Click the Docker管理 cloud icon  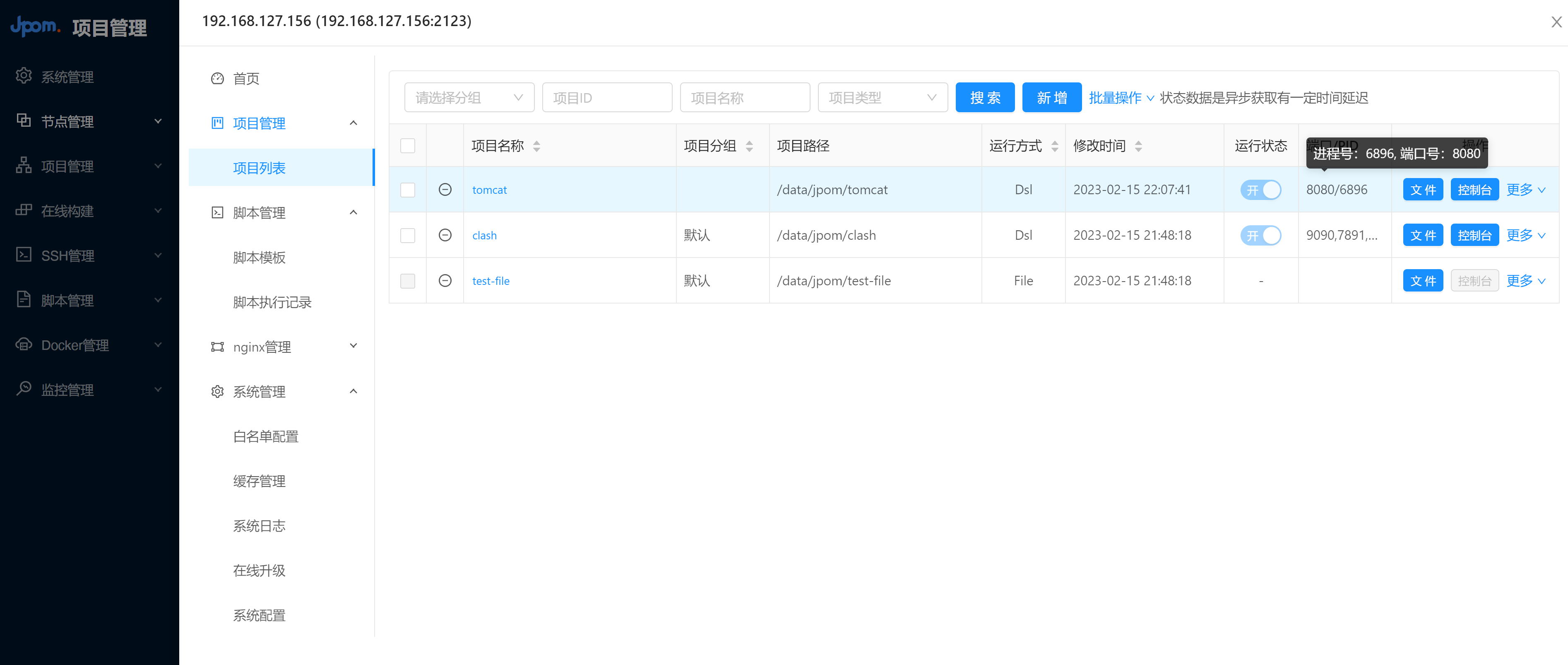tap(24, 344)
